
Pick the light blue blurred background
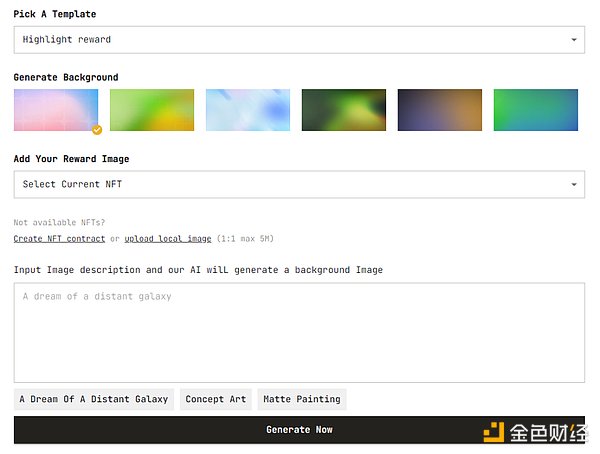(x=248, y=110)
